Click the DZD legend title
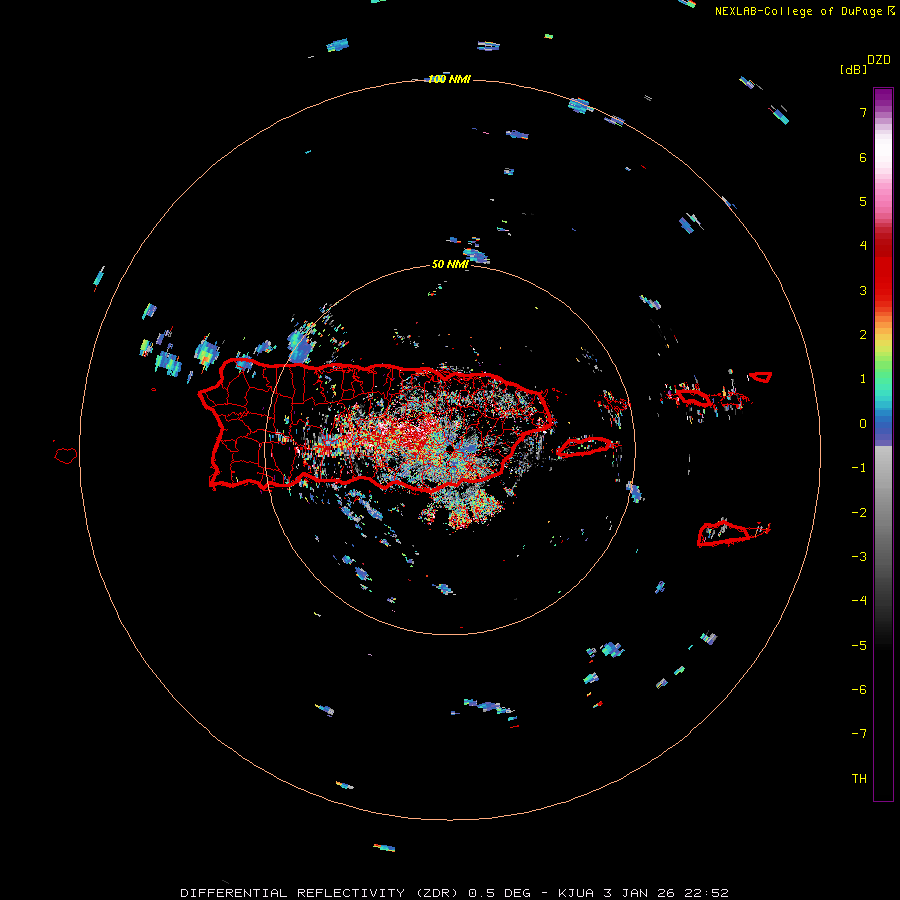Image resolution: width=900 pixels, height=900 pixels. point(879,60)
